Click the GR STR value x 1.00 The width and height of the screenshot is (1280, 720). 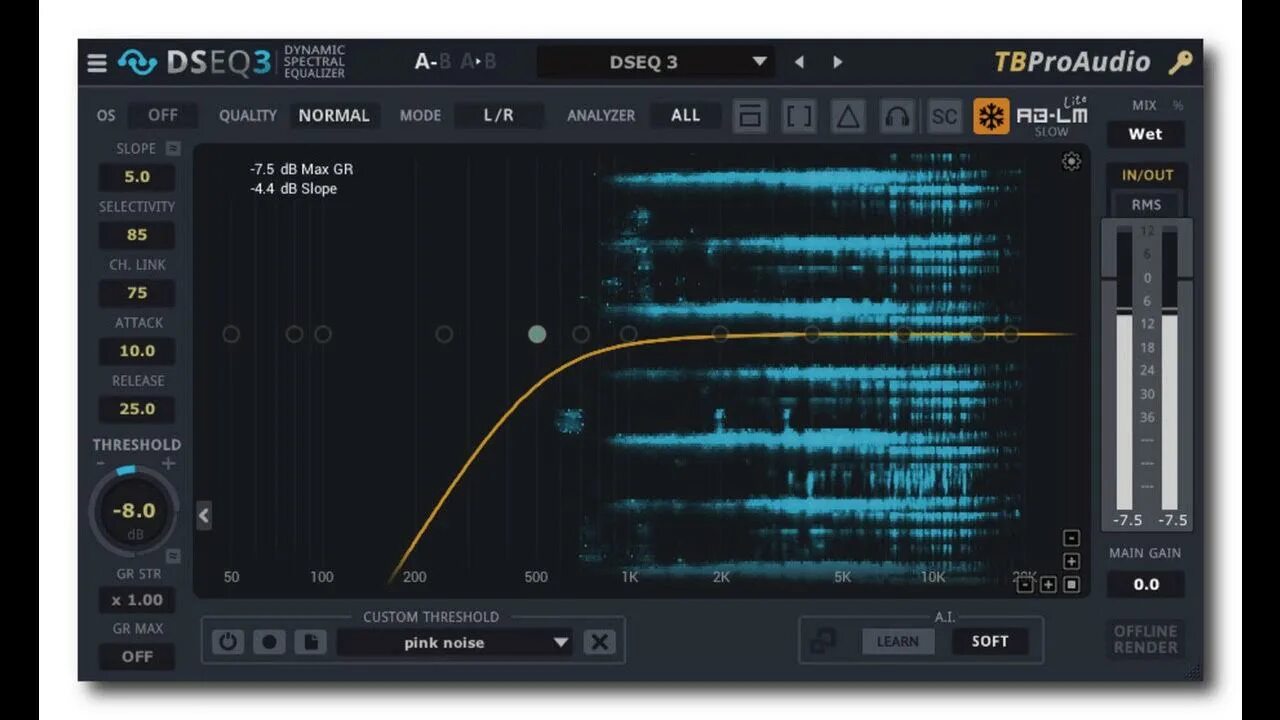pyautogui.click(x=137, y=600)
